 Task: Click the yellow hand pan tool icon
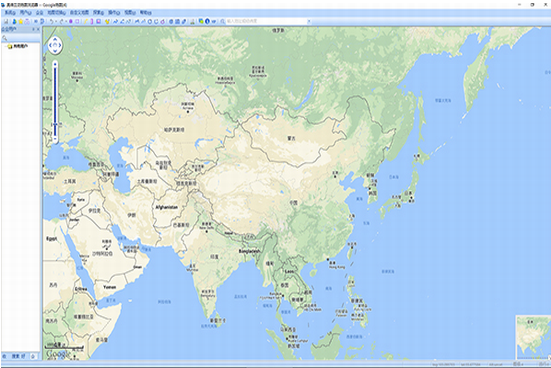click(107, 21)
